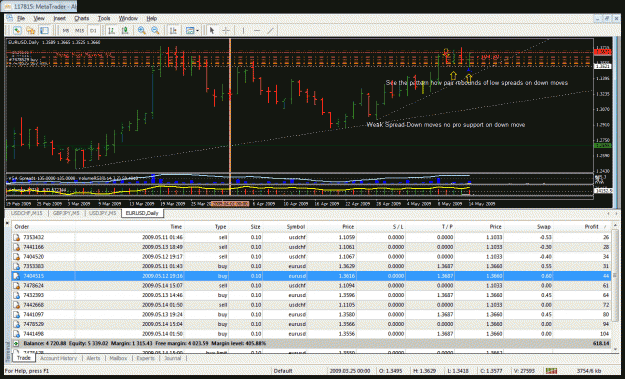The image size is (625, 379).
Task: Open the View menu
Action: [39, 18]
